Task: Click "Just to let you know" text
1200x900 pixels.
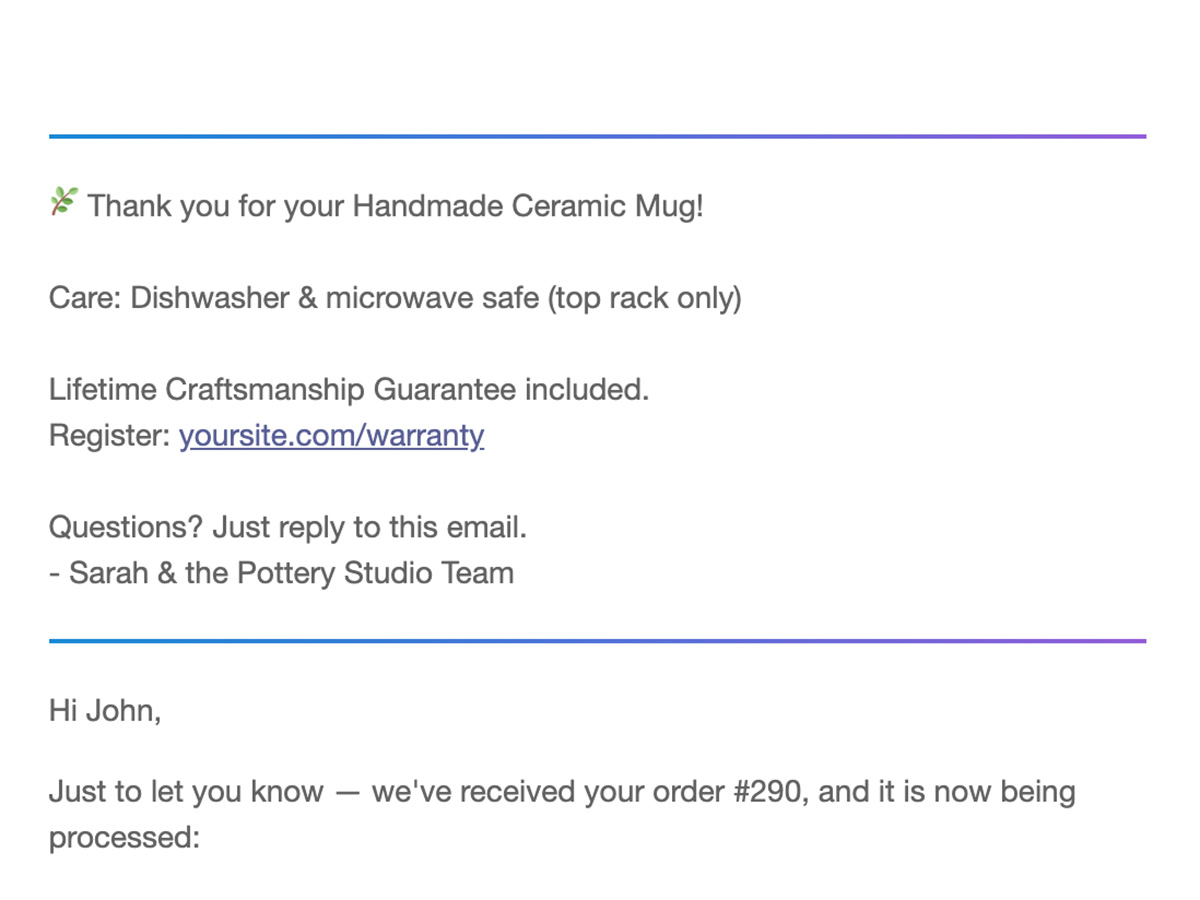Action: coord(186,792)
